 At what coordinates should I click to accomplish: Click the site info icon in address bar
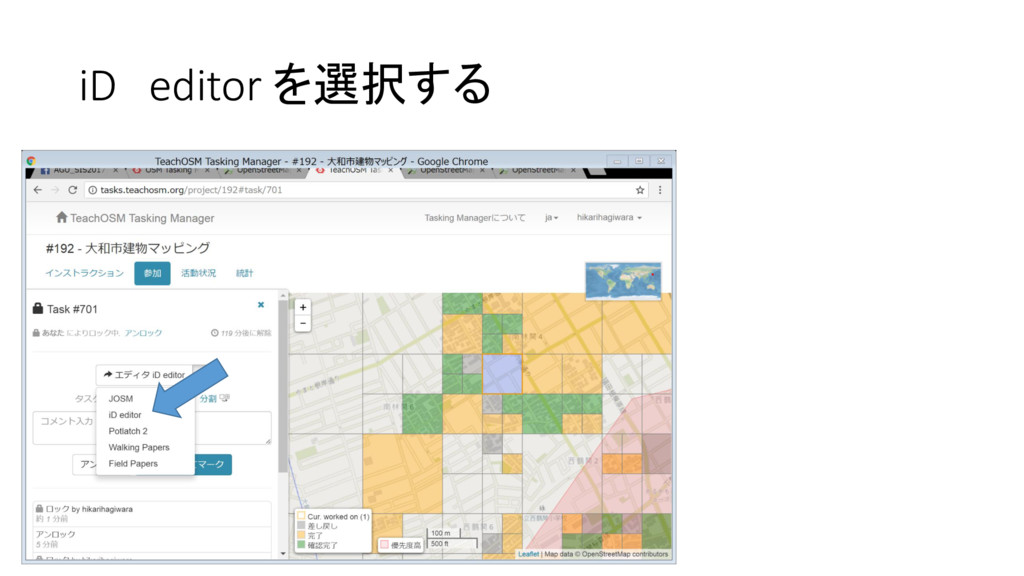pyautogui.click(x=93, y=190)
